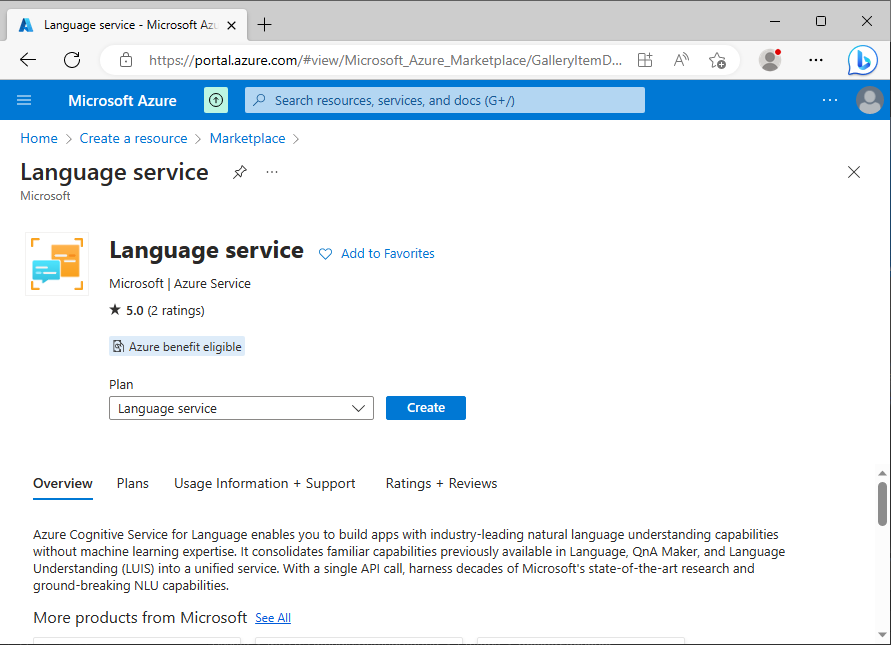Open the Plans tab
Image resolution: width=891 pixels, height=645 pixels.
132,483
